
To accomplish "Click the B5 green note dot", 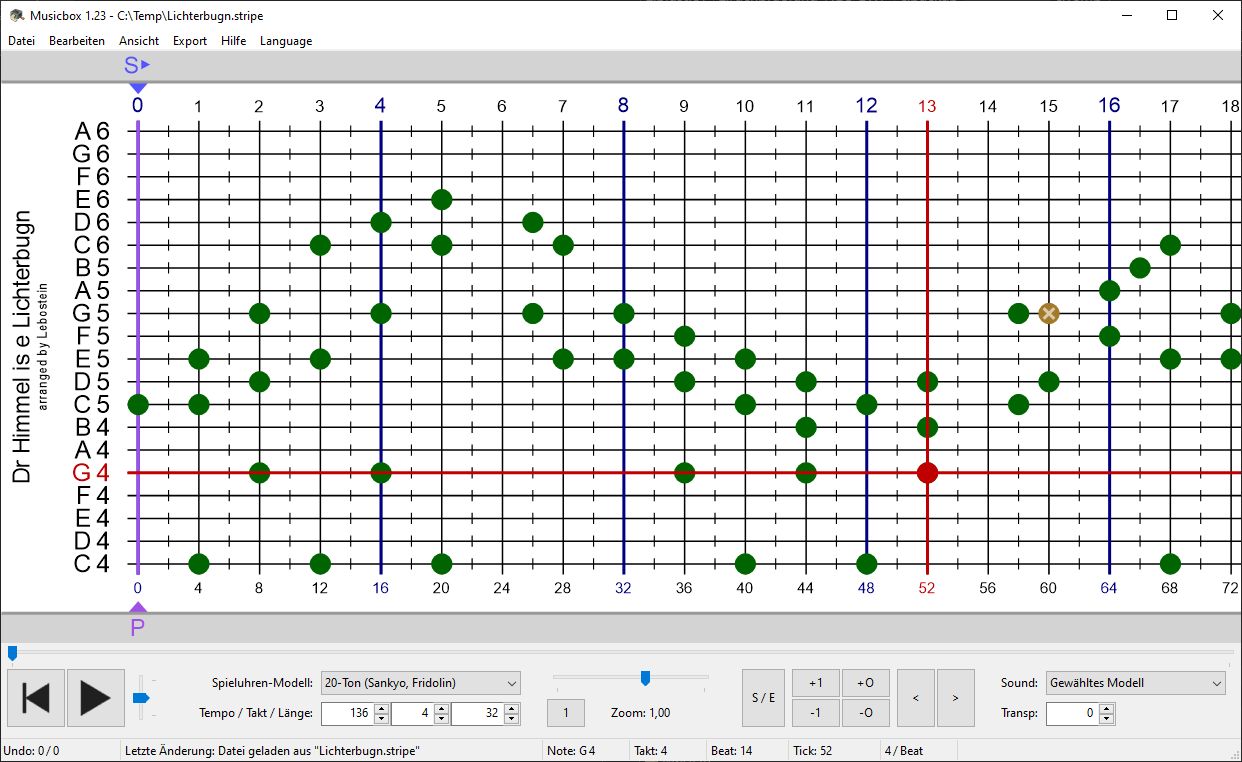I will tap(1139, 268).
